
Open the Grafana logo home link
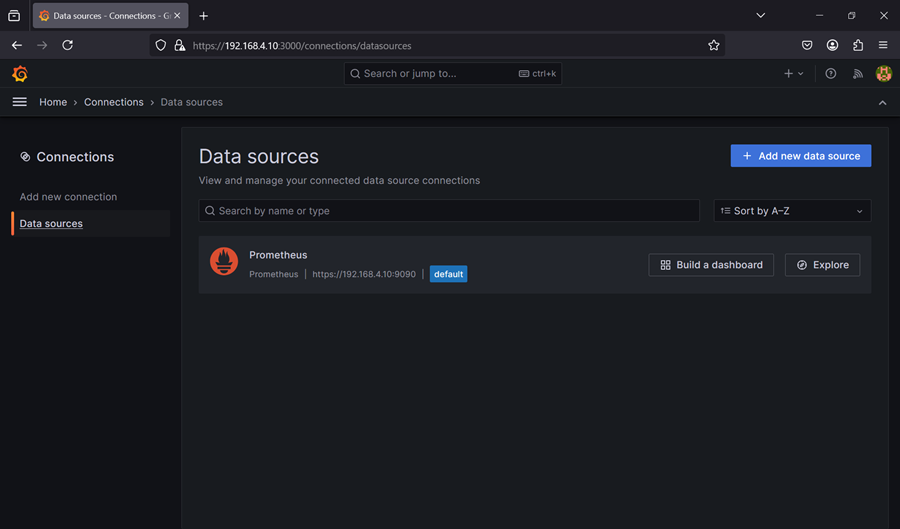click(20, 73)
